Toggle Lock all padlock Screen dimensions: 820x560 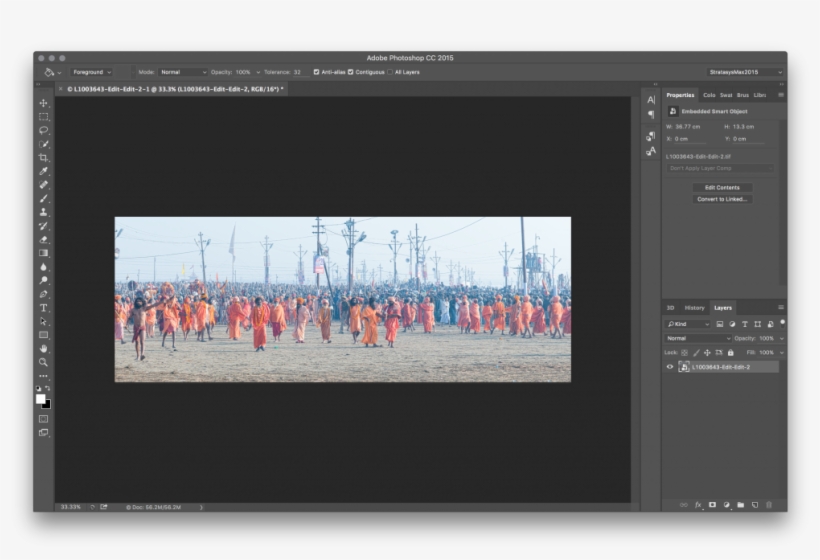coord(731,353)
